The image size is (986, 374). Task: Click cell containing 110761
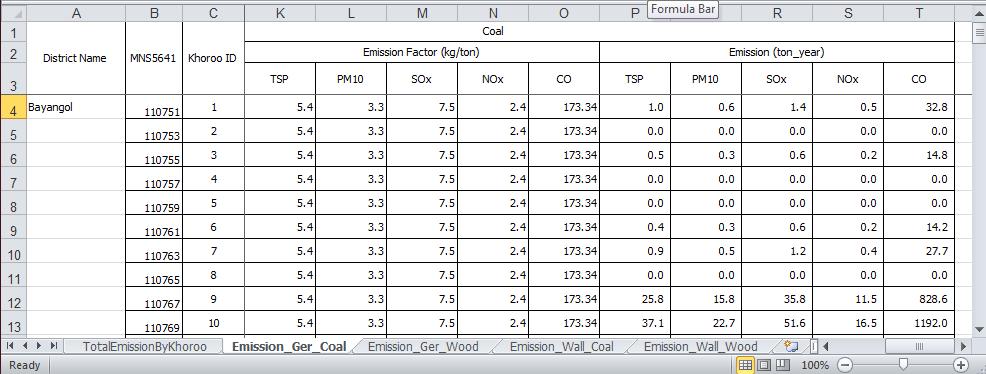click(154, 228)
